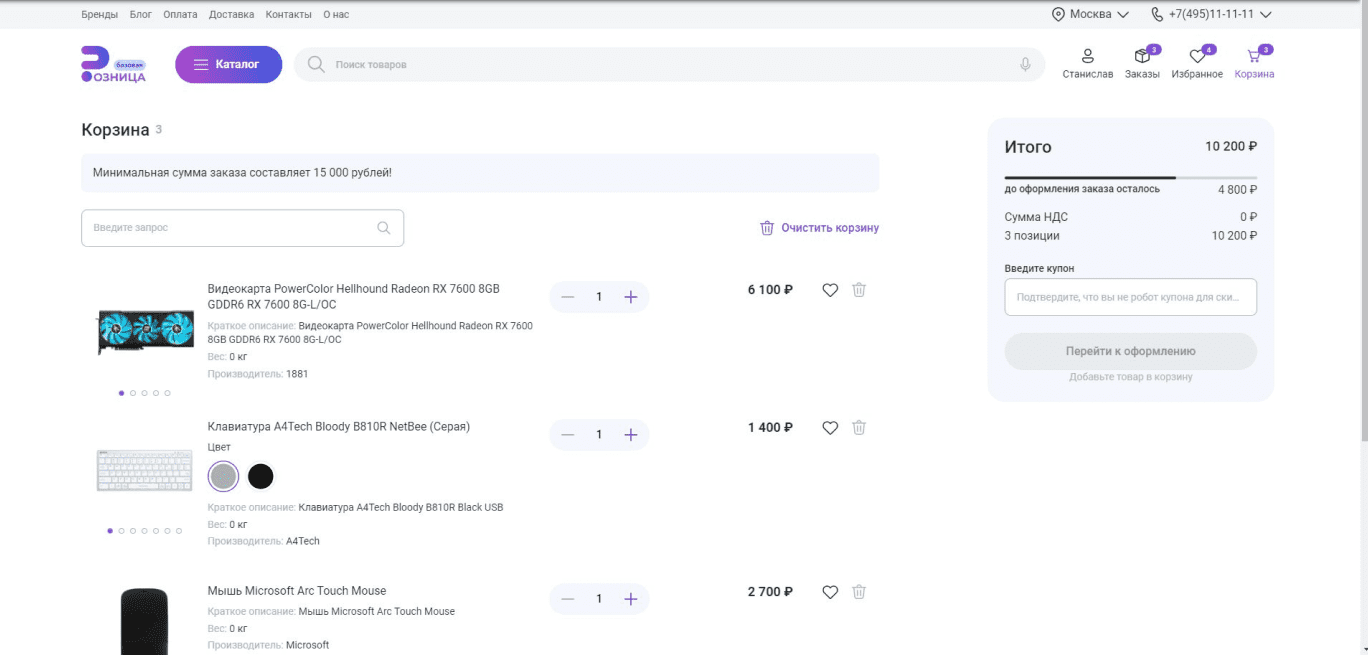Click Перейти к оформлению button
Viewport: 1368px width, 655px height.
(x=1130, y=351)
